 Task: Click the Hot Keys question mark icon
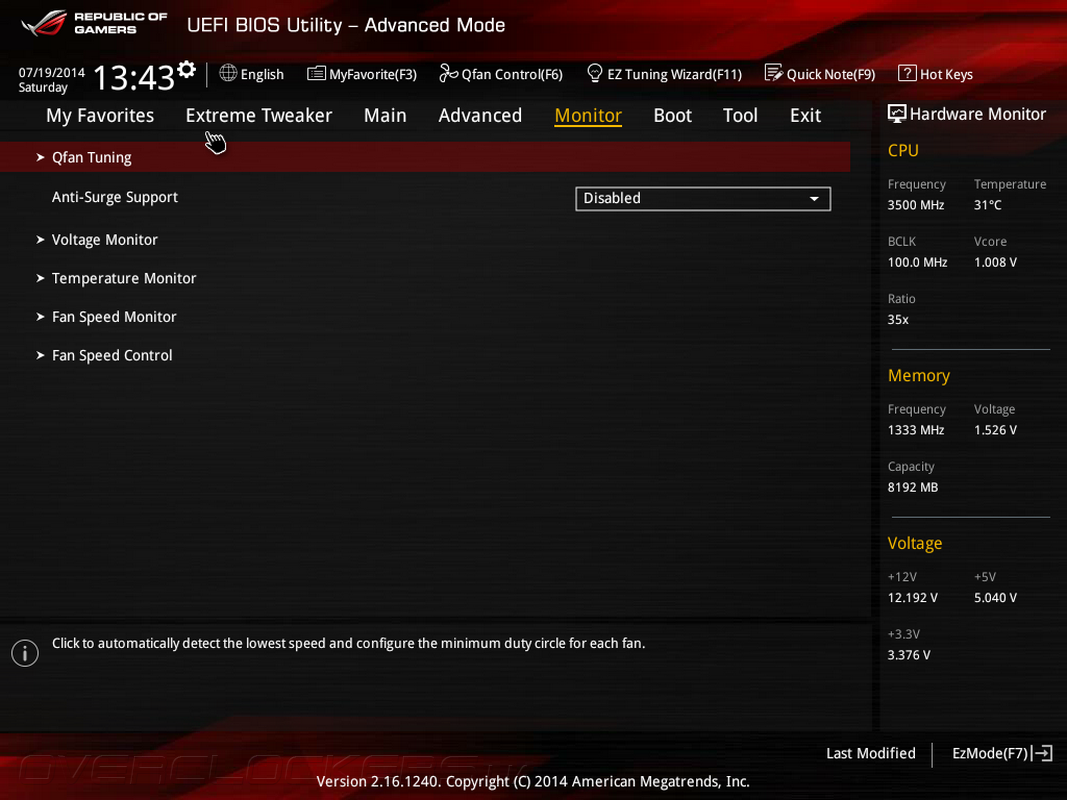[907, 73]
